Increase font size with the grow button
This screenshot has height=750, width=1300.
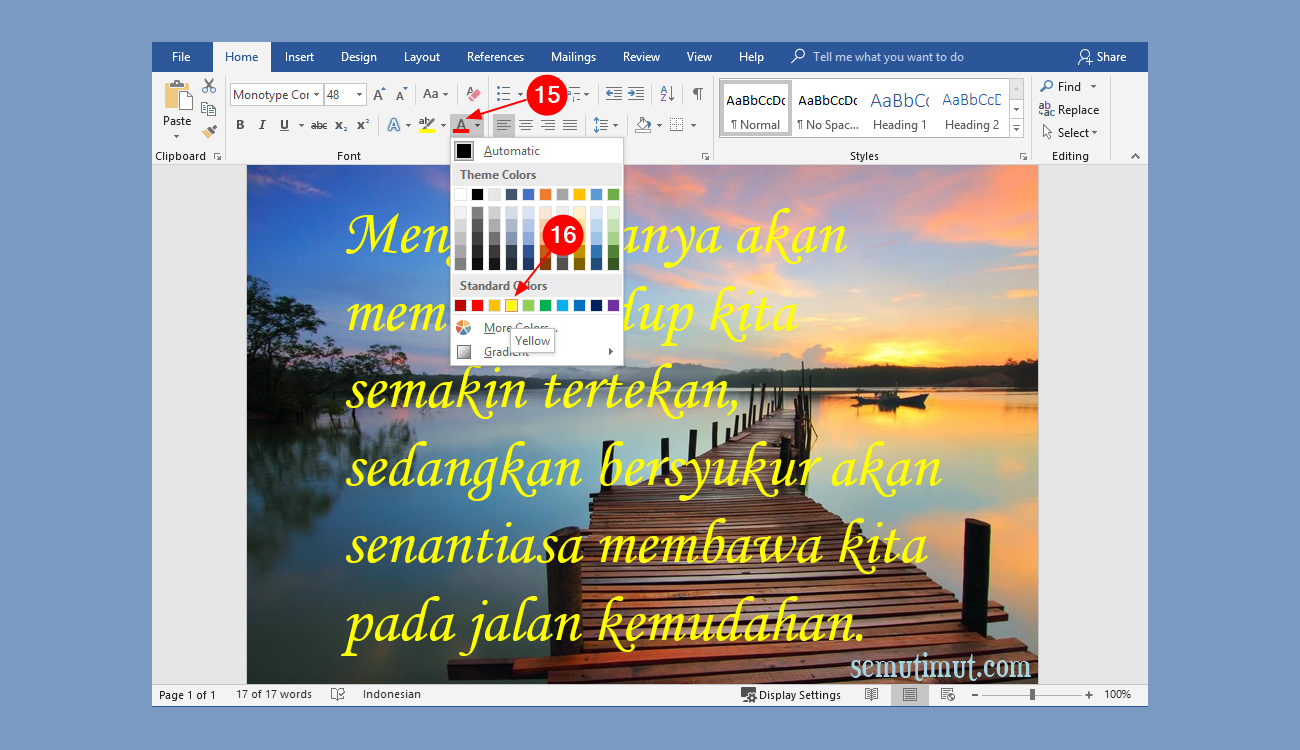click(379, 95)
